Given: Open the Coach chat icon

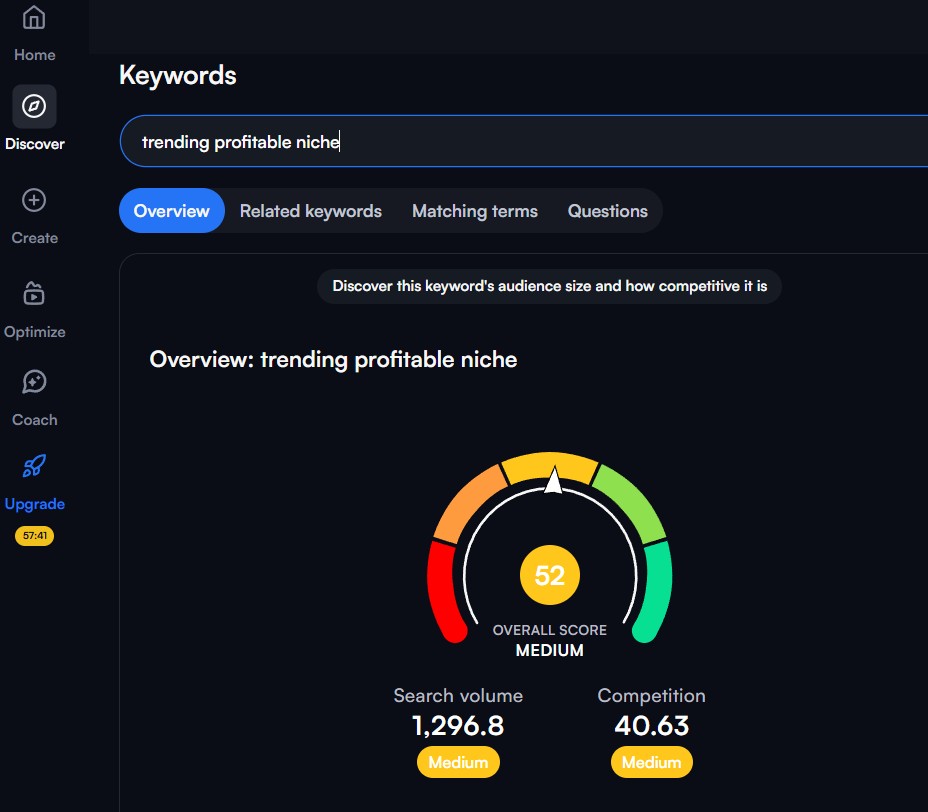Looking at the screenshot, I should 34,382.
